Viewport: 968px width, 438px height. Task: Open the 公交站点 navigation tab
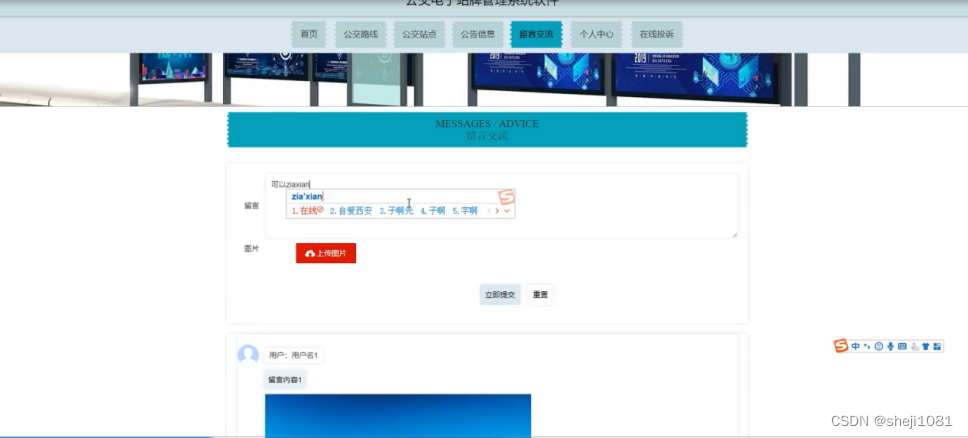click(419, 35)
